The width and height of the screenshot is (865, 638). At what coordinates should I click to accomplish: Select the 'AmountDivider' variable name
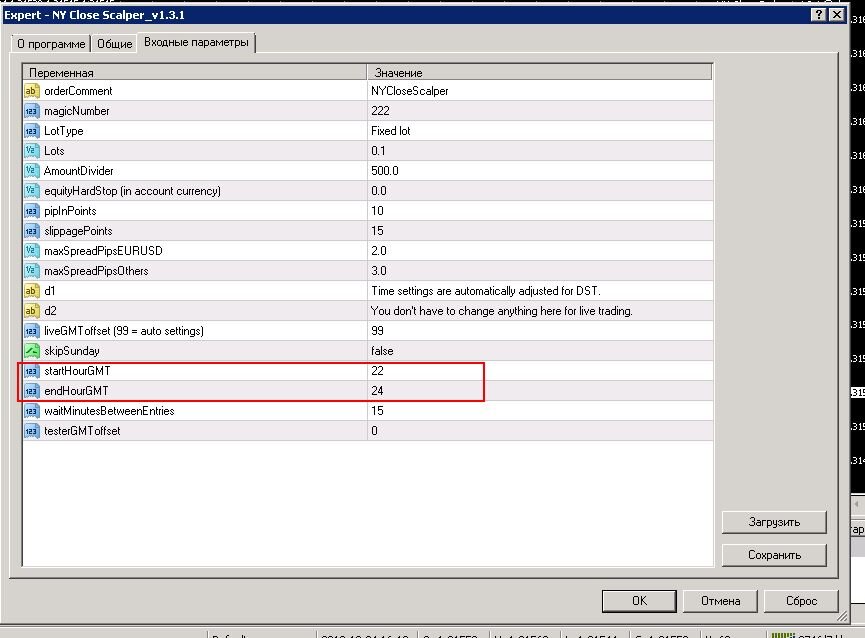78,171
